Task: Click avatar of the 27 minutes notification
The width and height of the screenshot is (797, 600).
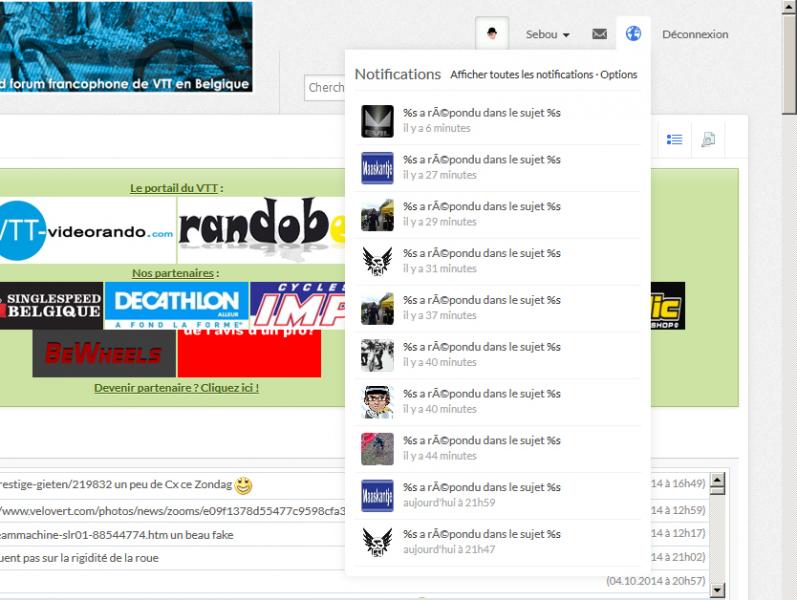Action: tap(377, 168)
